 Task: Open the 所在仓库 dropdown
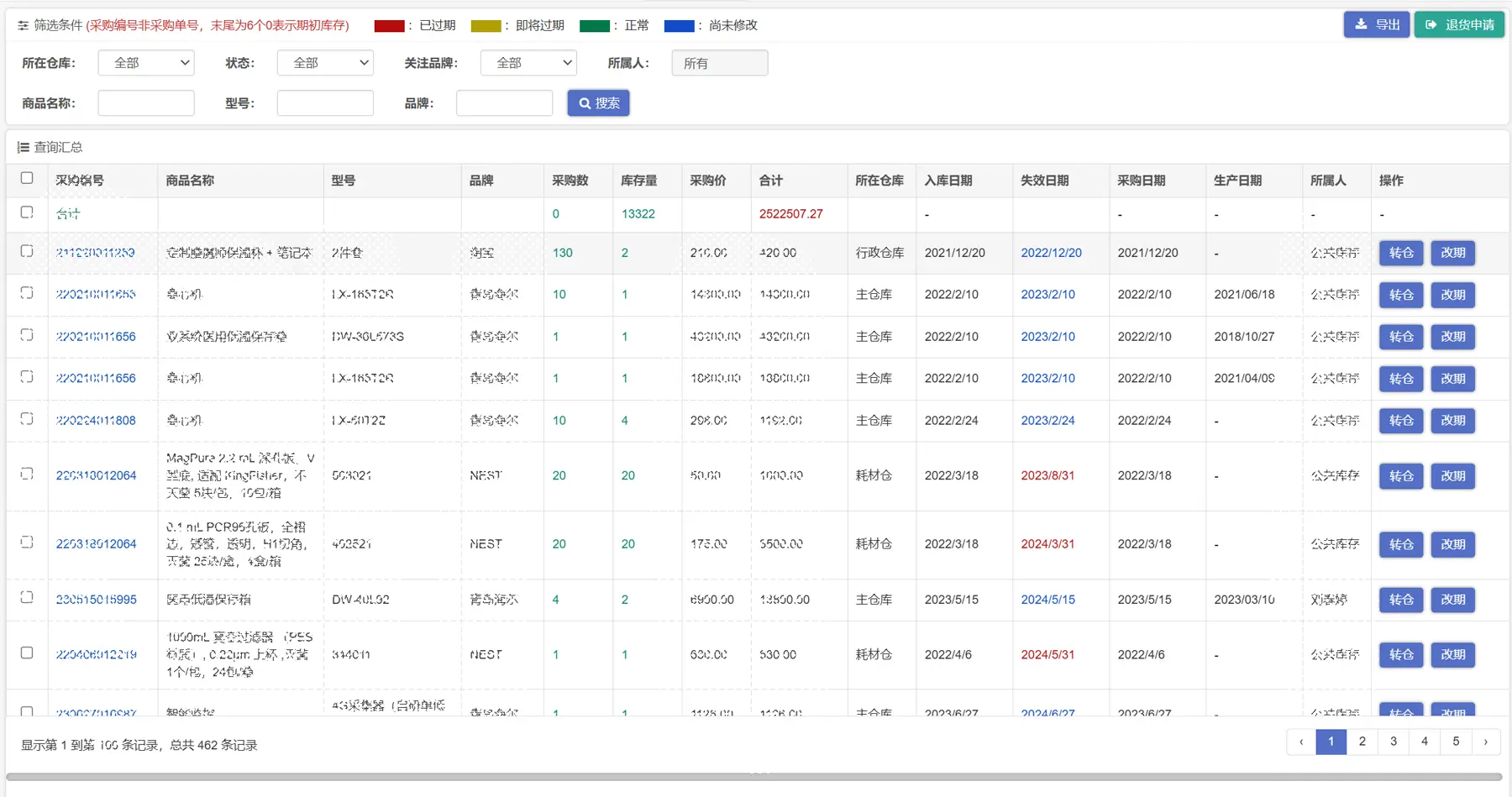point(145,62)
